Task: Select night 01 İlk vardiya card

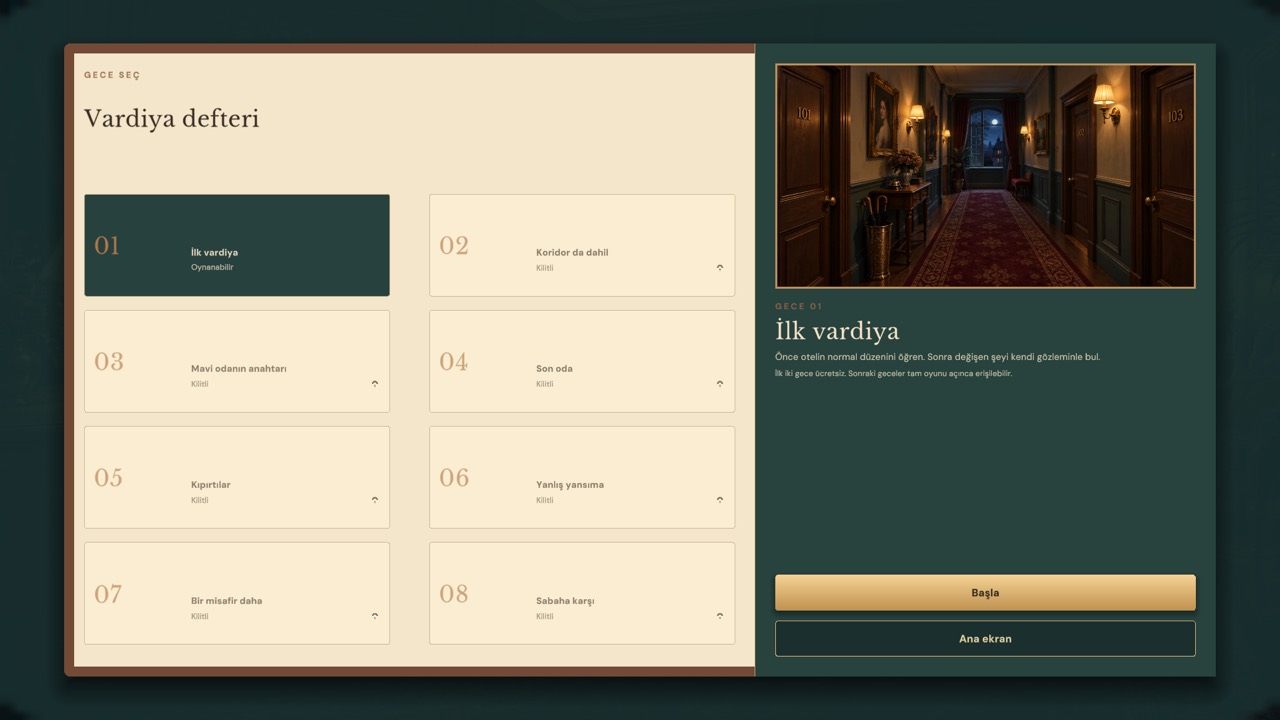Action: (237, 245)
